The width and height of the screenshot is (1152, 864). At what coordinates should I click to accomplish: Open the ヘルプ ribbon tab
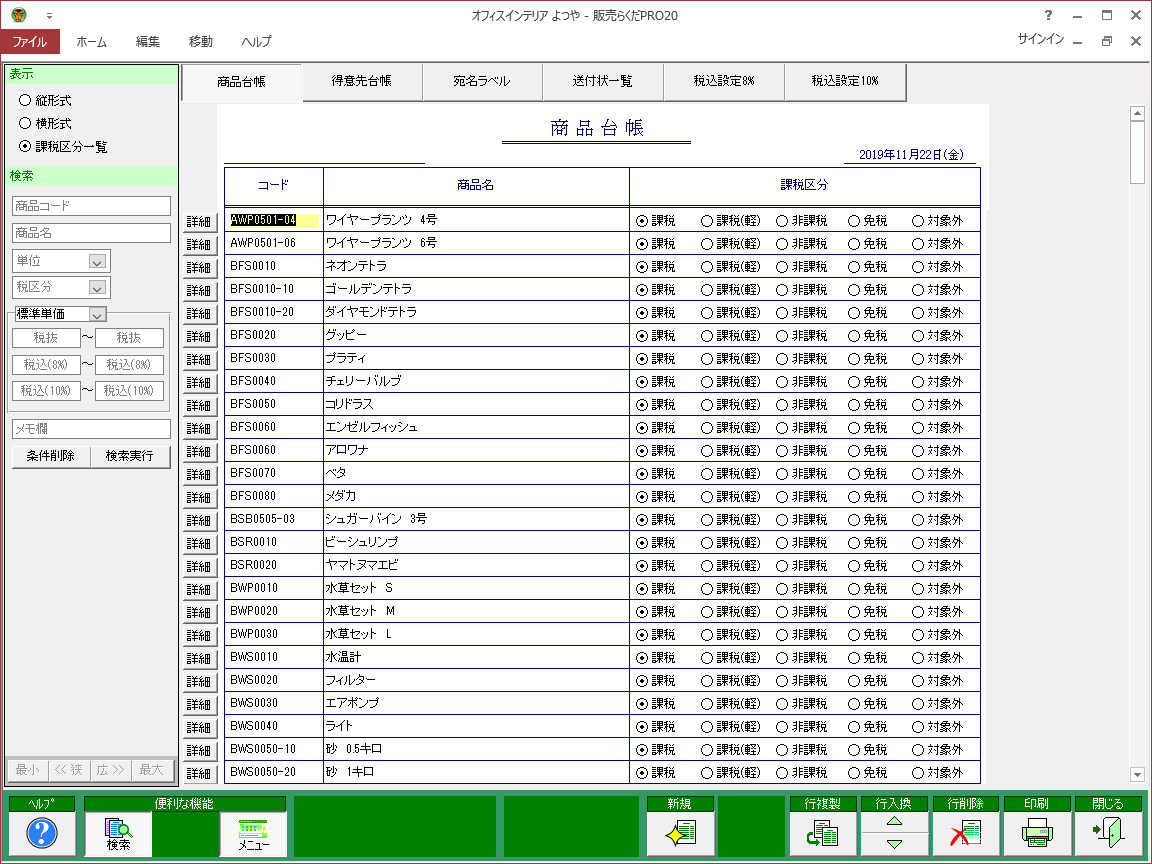pyautogui.click(x=256, y=42)
